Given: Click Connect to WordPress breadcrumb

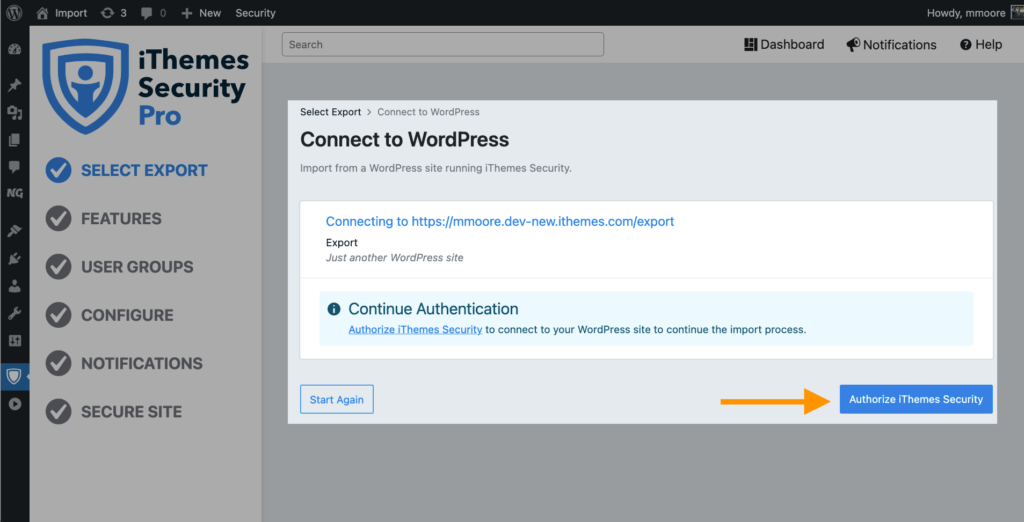Looking at the screenshot, I should (428, 112).
